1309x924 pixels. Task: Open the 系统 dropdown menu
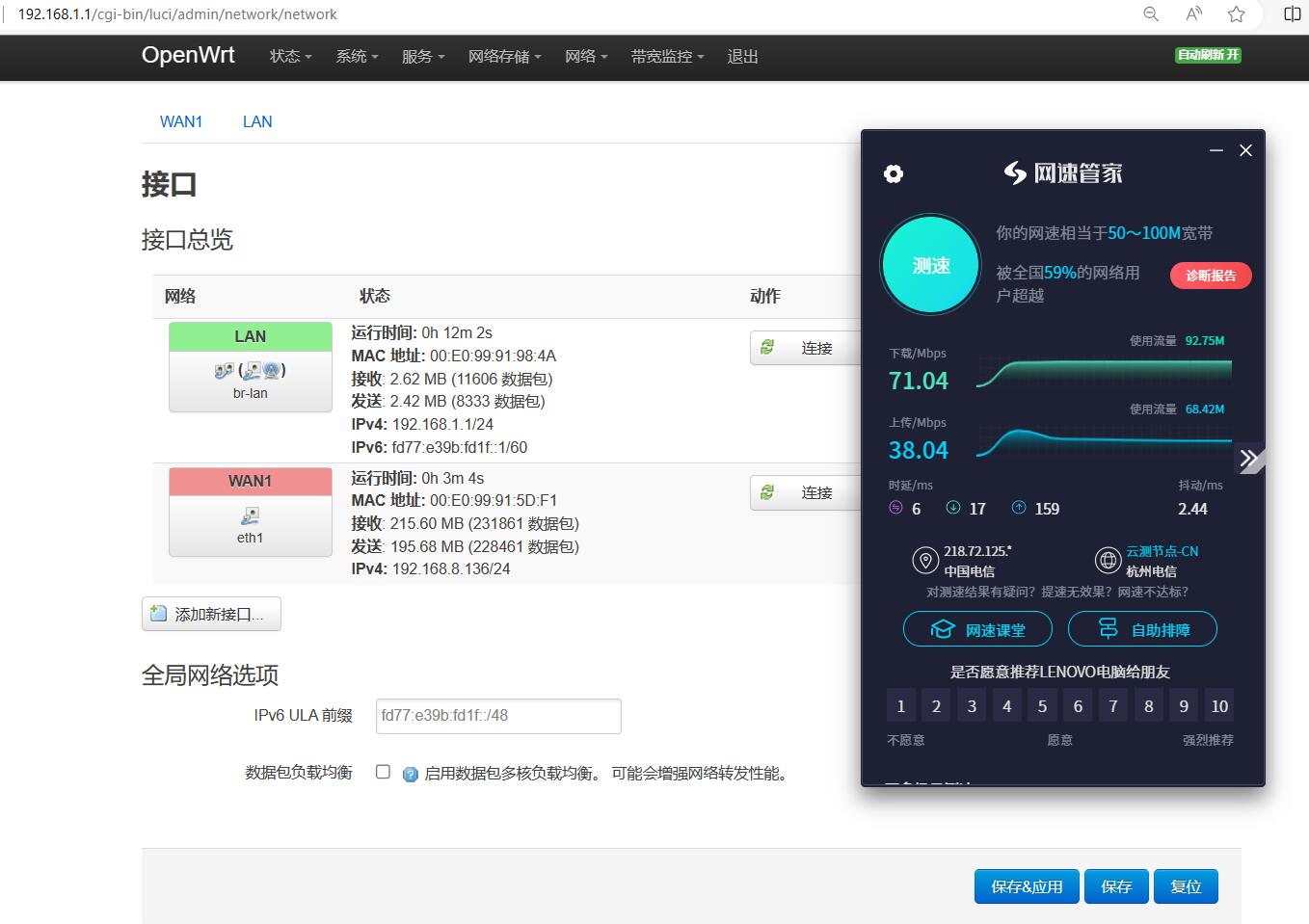tap(357, 57)
